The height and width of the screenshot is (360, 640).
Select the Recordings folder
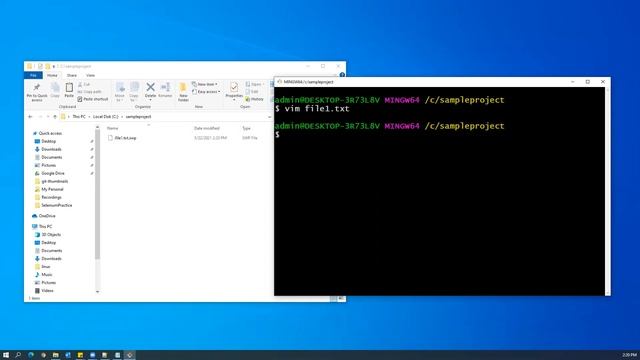(x=51, y=198)
